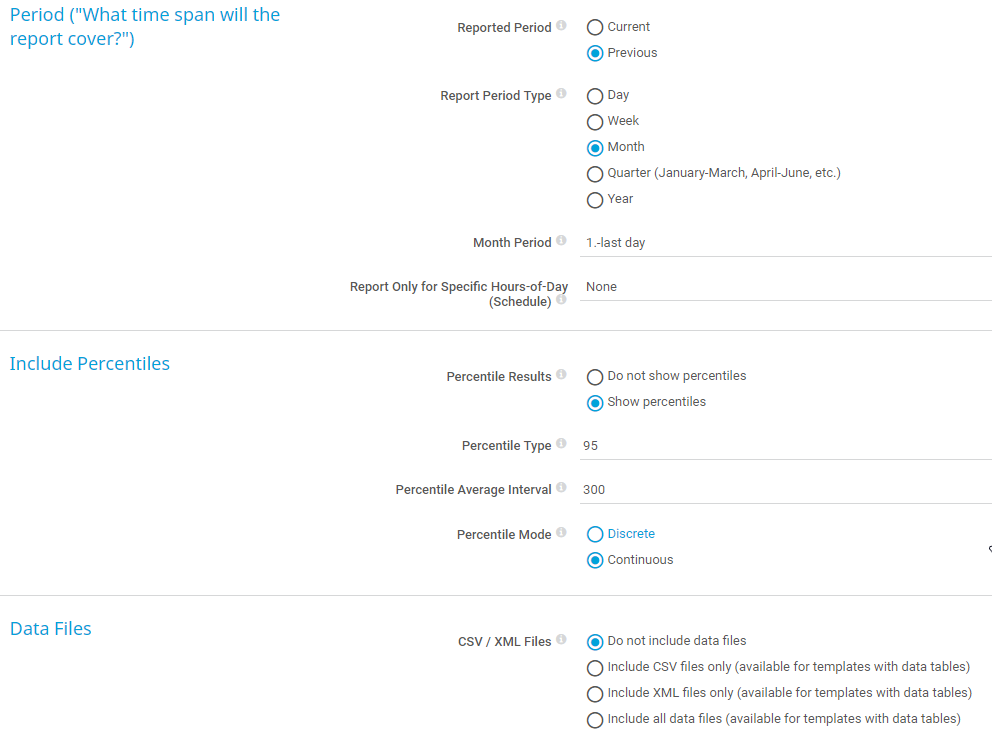The width and height of the screenshot is (992, 746).
Task: Choose Day as the report period type
Action: pos(595,95)
